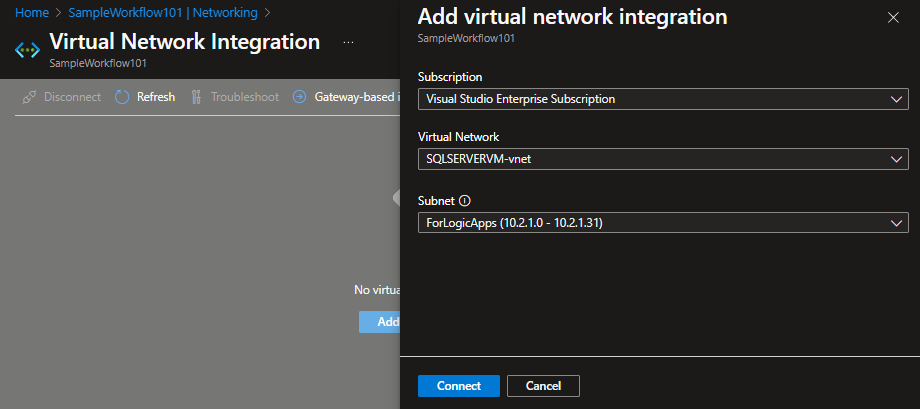Click the Subnet info icon

click(x=465, y=201)
